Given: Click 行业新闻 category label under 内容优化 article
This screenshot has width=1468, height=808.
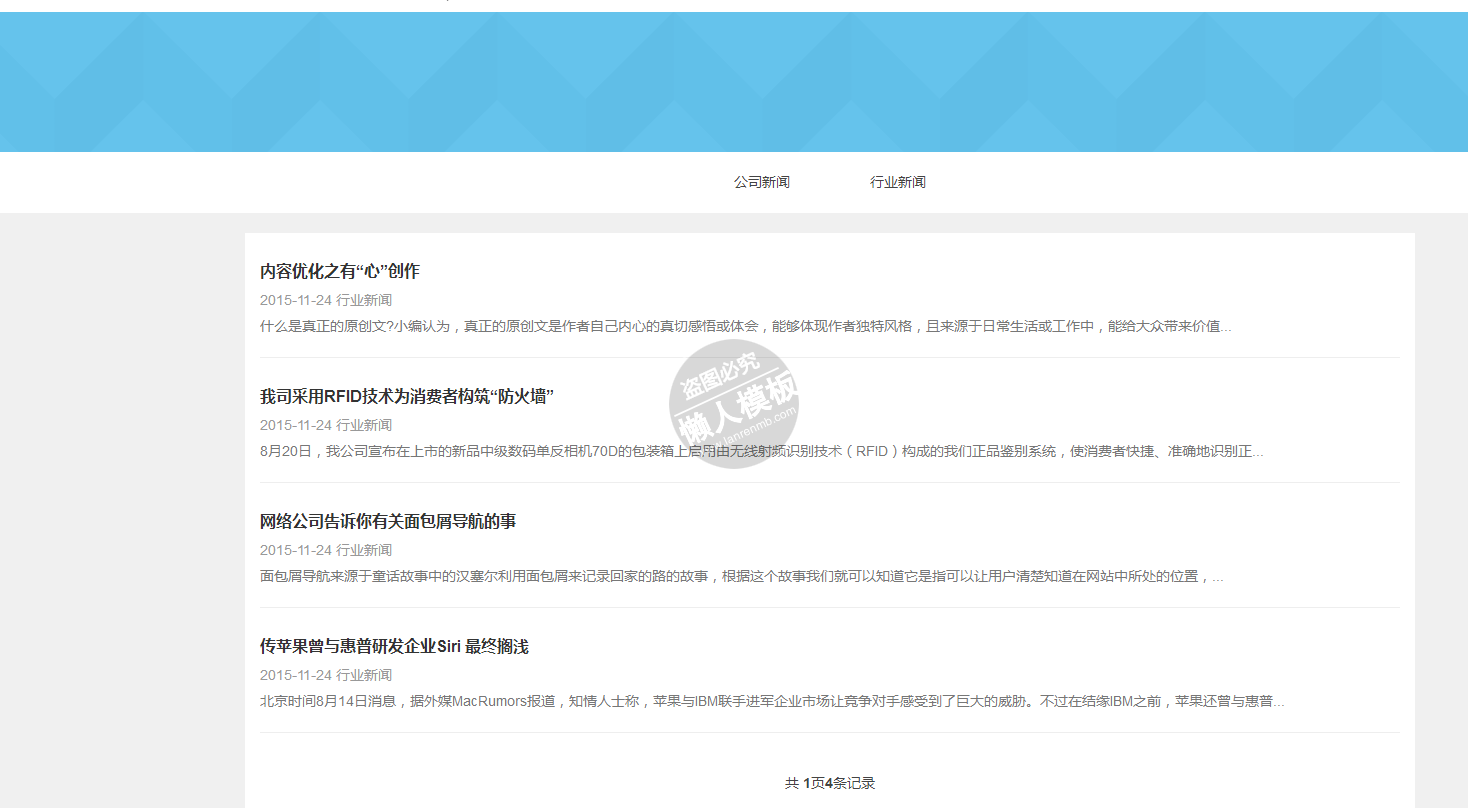Looking at the screenshot, I should tap(364, 300).
